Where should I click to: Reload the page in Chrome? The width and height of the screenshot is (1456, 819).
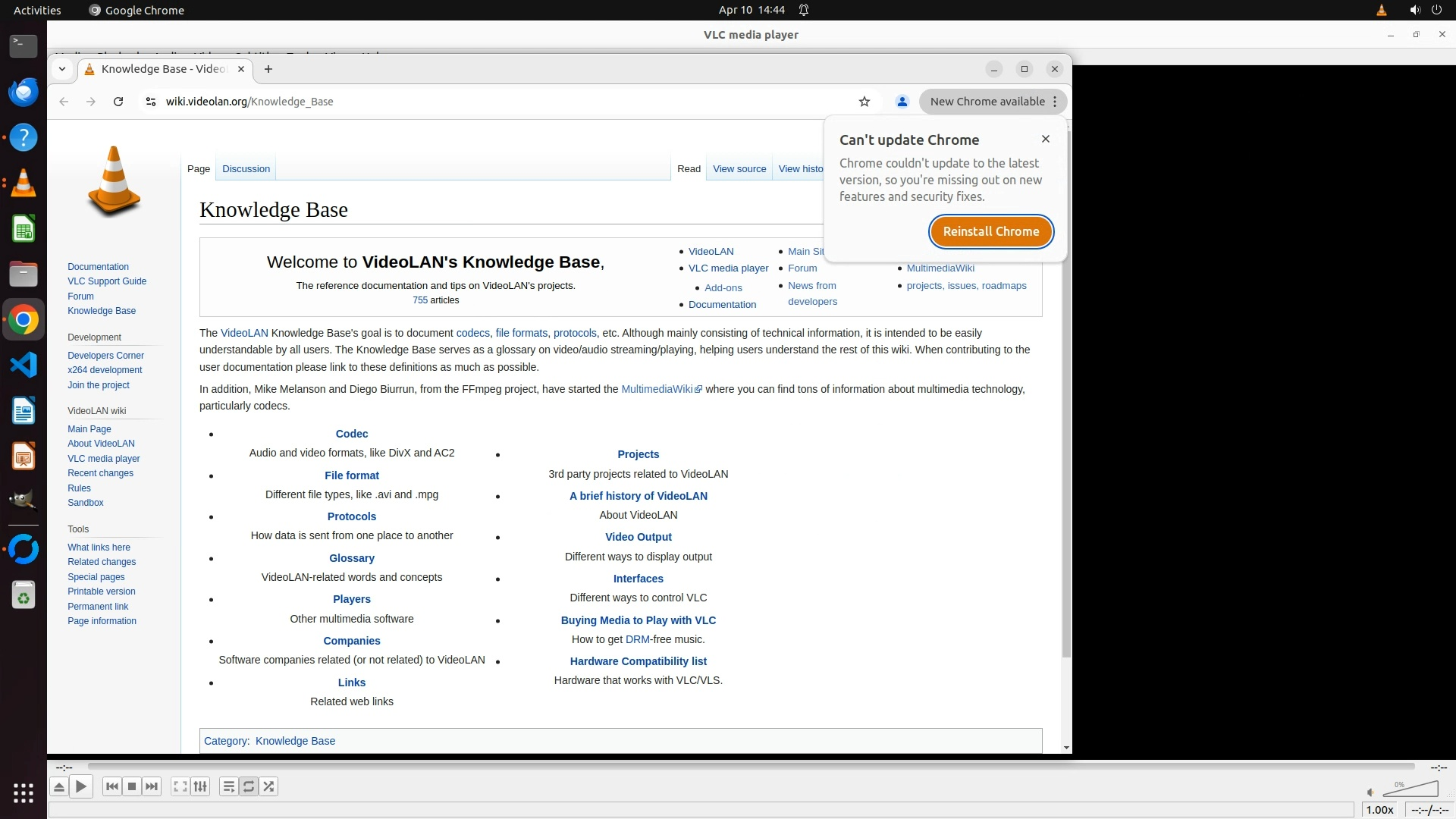(118, 102)
